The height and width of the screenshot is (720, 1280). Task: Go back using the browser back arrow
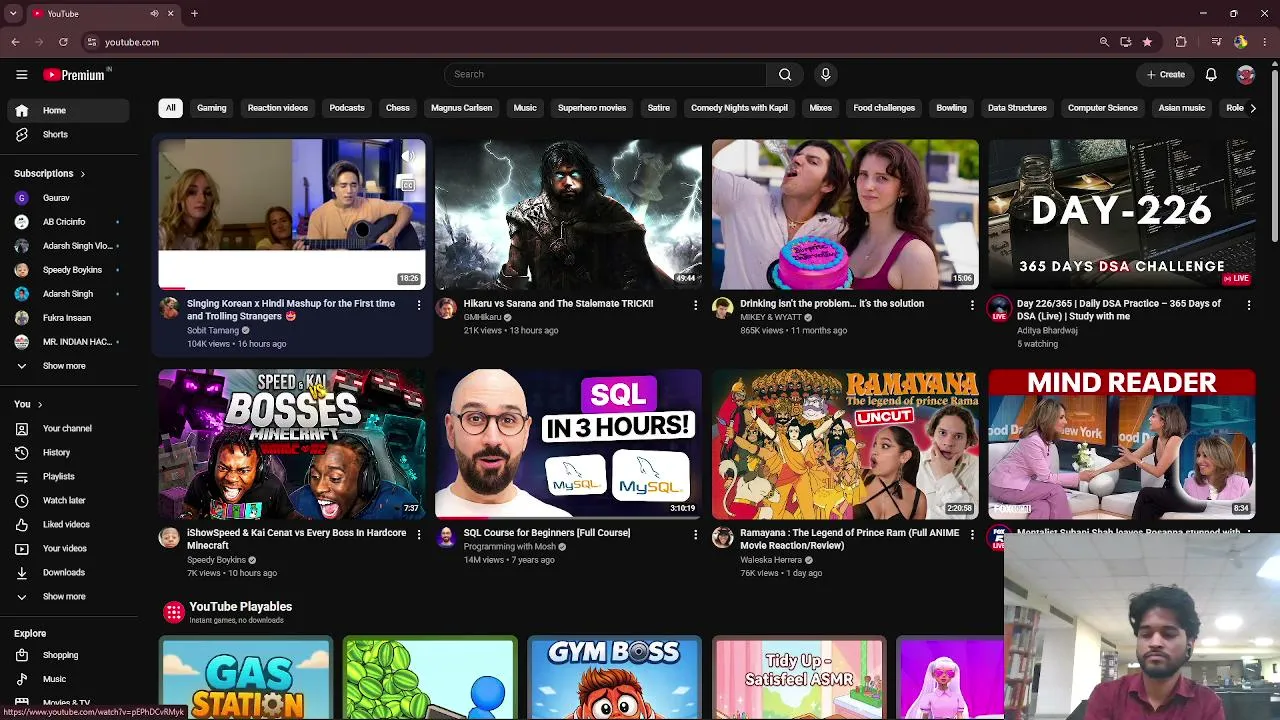[x=15, y=42]
